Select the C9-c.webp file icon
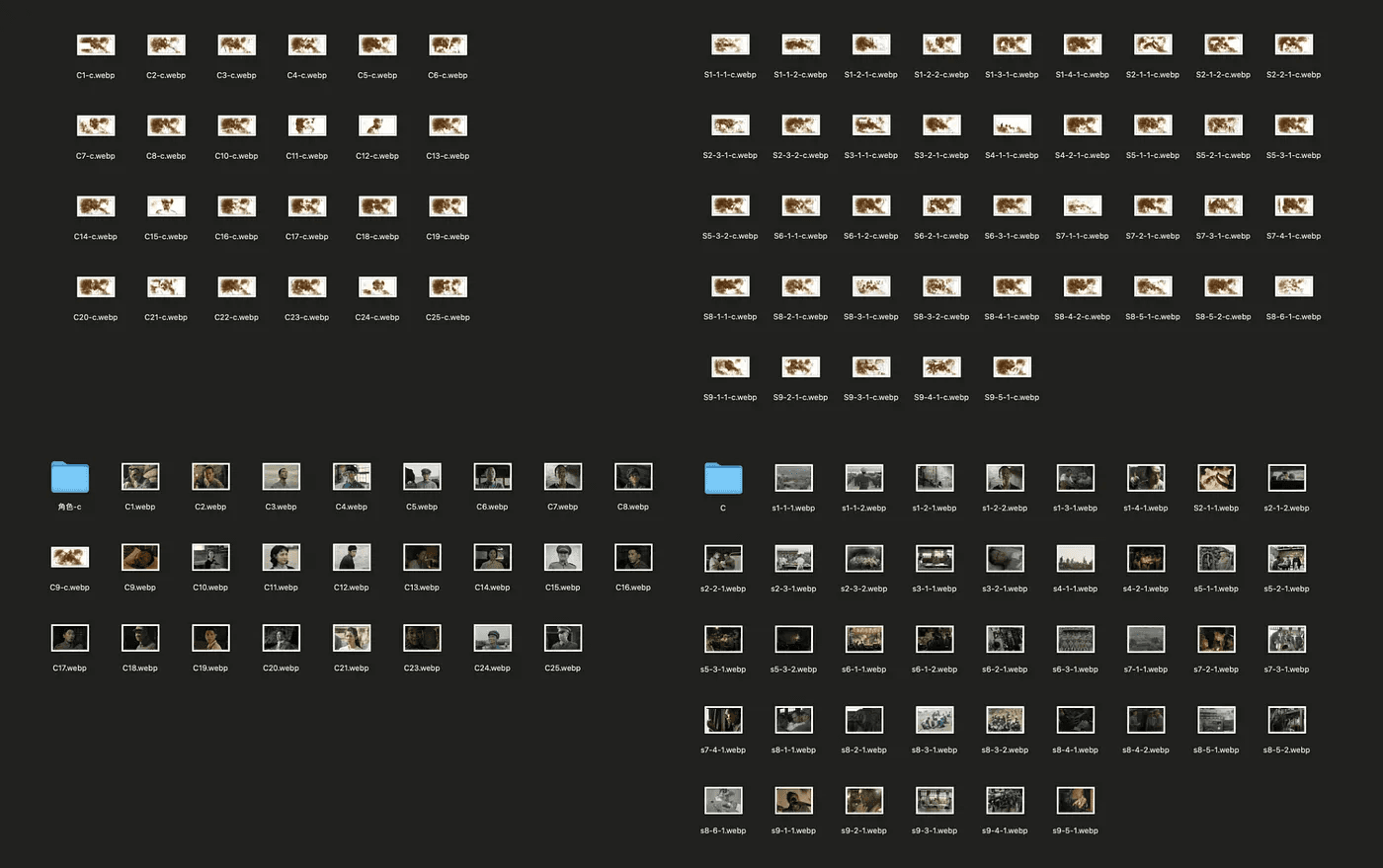The image size is (1383, 868). (70, 557)
